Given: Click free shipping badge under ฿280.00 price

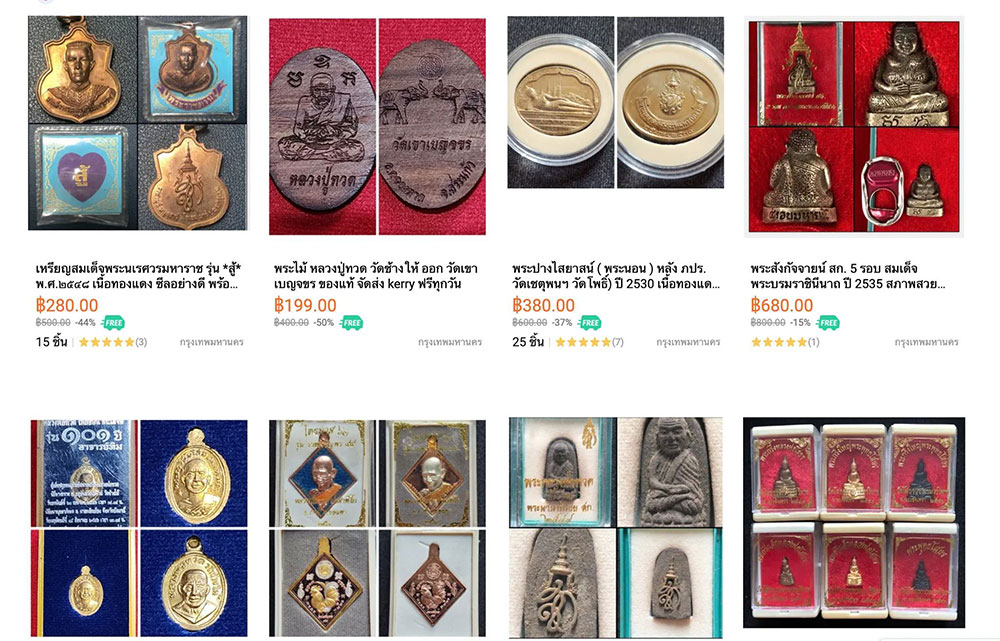Looking at the screenshot, I should (113, 323).
